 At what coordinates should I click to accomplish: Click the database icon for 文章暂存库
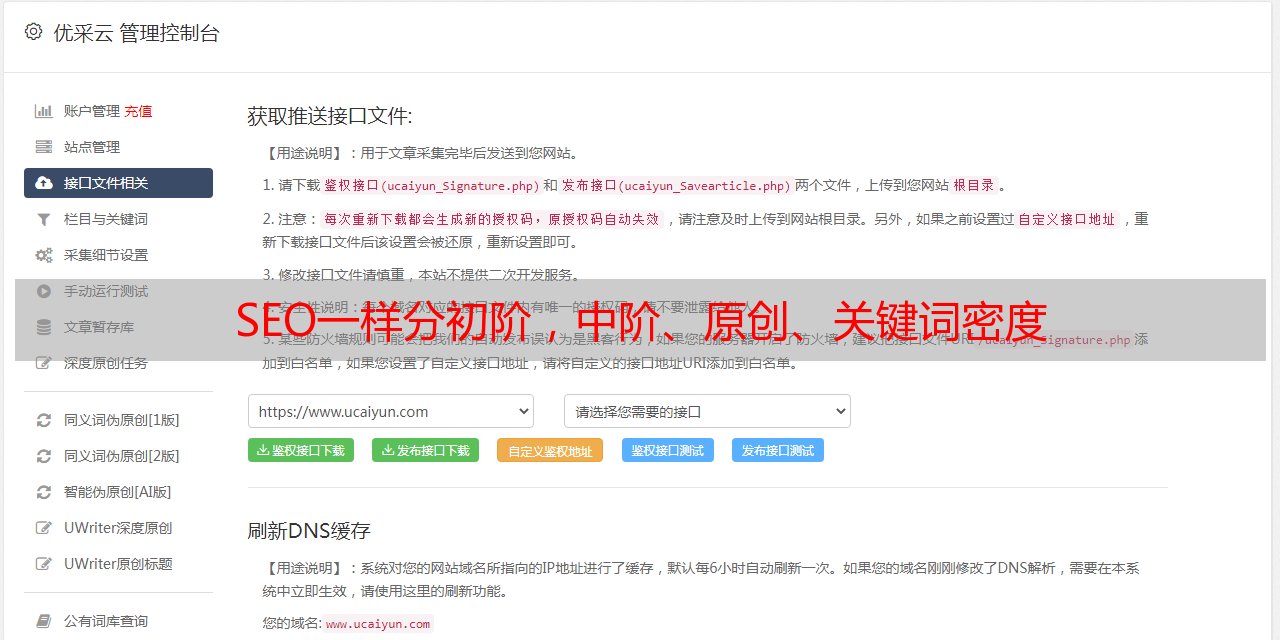point(44,327)
